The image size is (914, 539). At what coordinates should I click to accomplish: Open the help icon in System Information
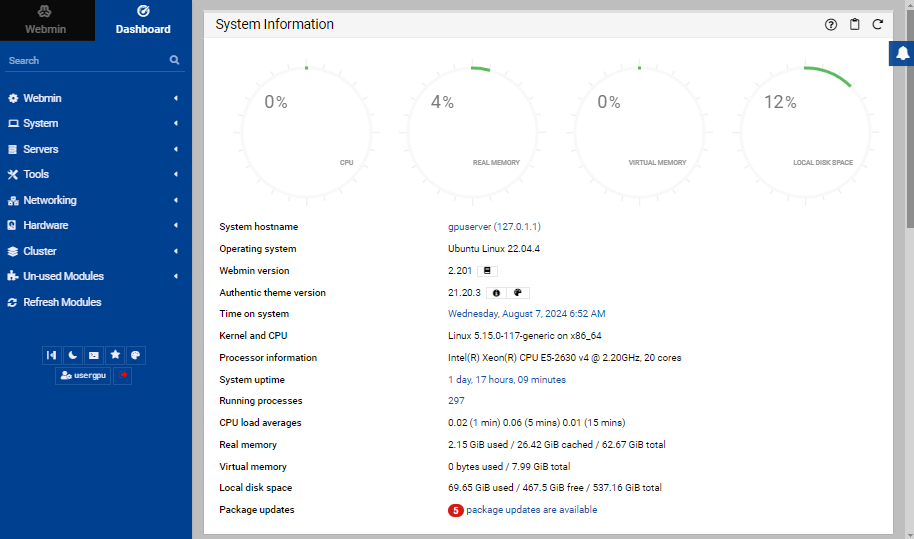[x=831, y=24]
